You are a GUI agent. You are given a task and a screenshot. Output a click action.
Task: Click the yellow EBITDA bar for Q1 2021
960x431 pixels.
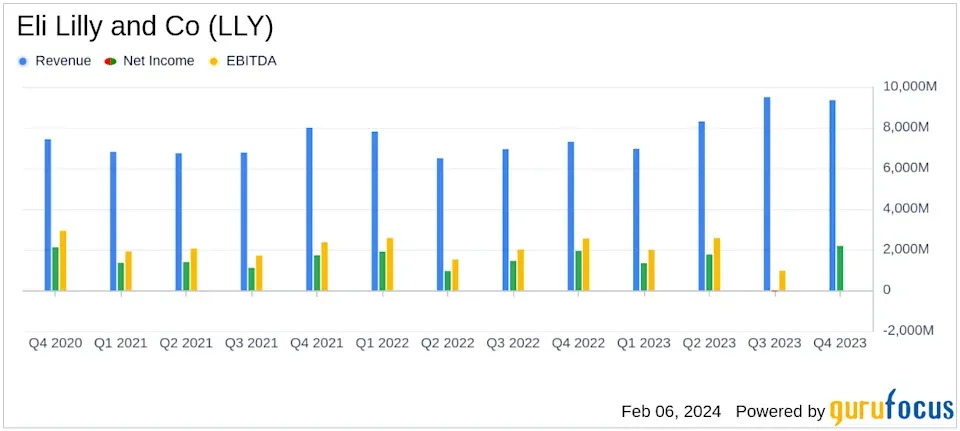[x=128, y=271]
